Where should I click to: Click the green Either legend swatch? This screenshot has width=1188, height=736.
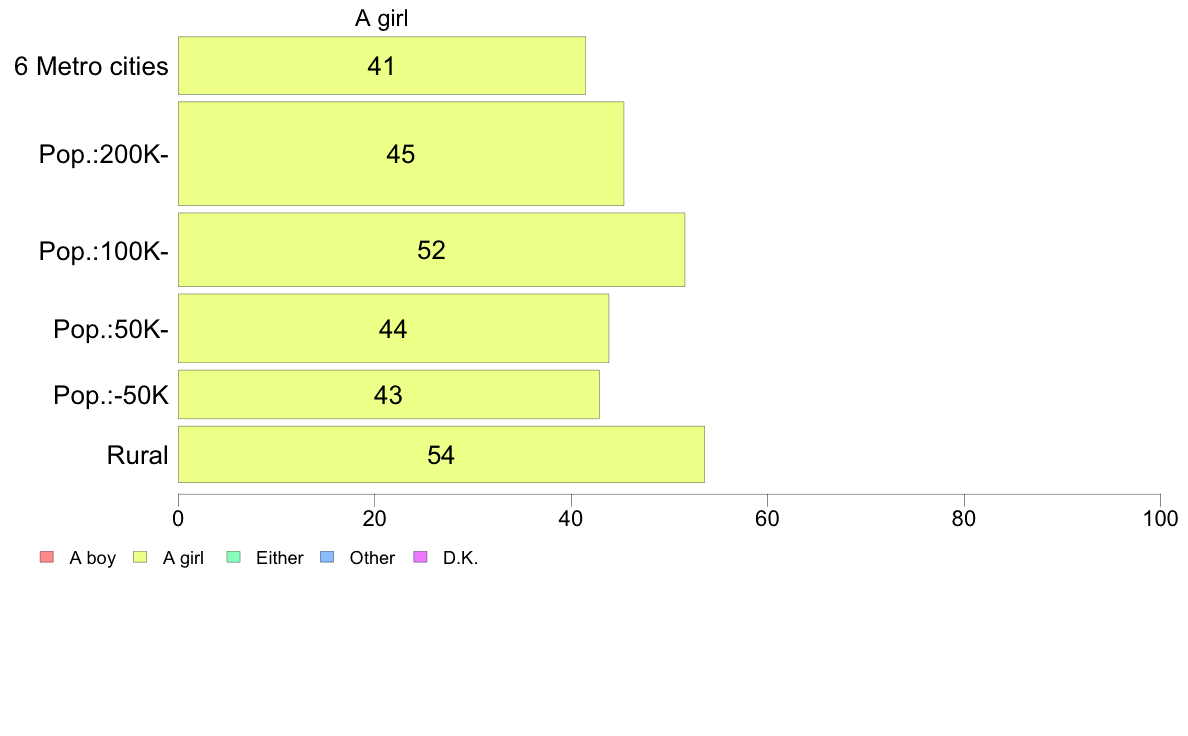(233, 557)
